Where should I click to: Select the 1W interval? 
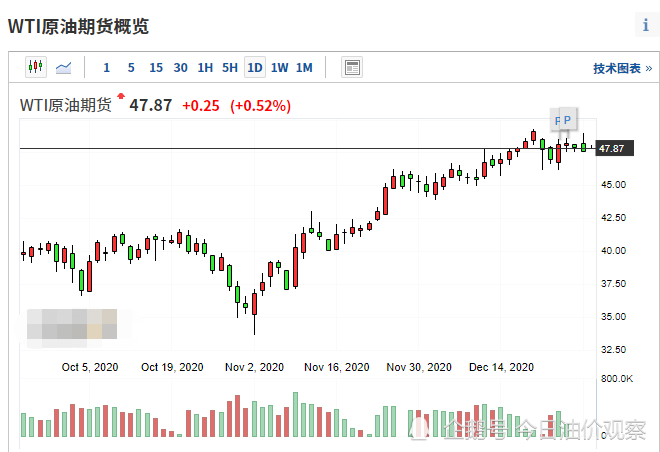pyautogui.click(x=279, y=68)
